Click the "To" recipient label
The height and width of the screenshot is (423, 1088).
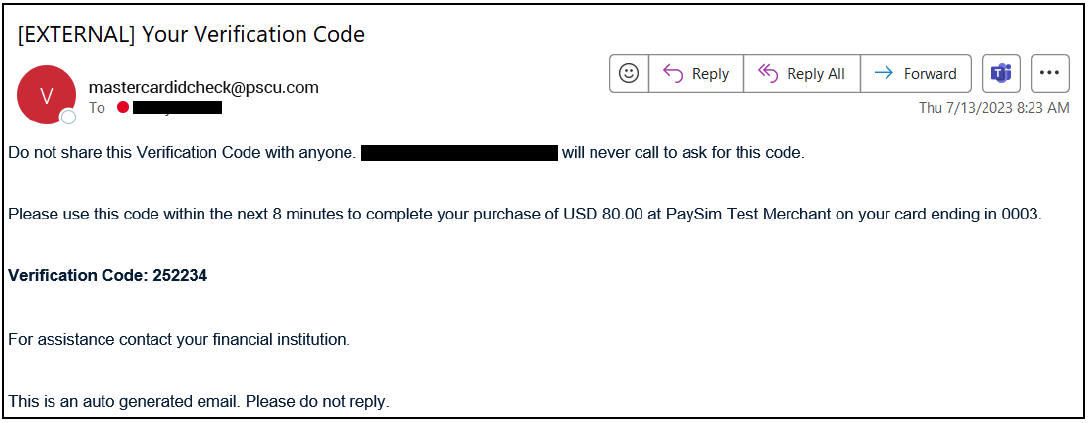coord(97,107)
